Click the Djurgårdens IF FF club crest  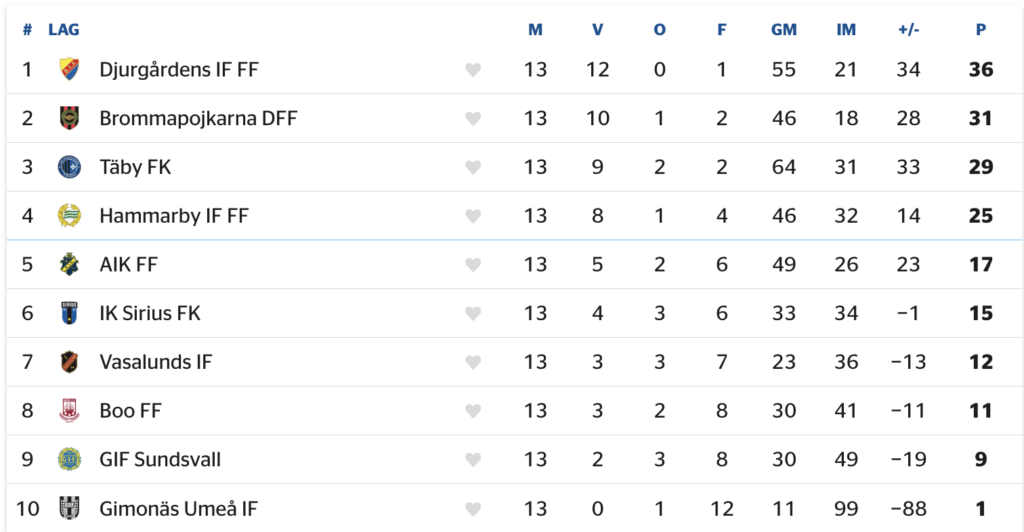pyautogui.click(x=68, y=69)
